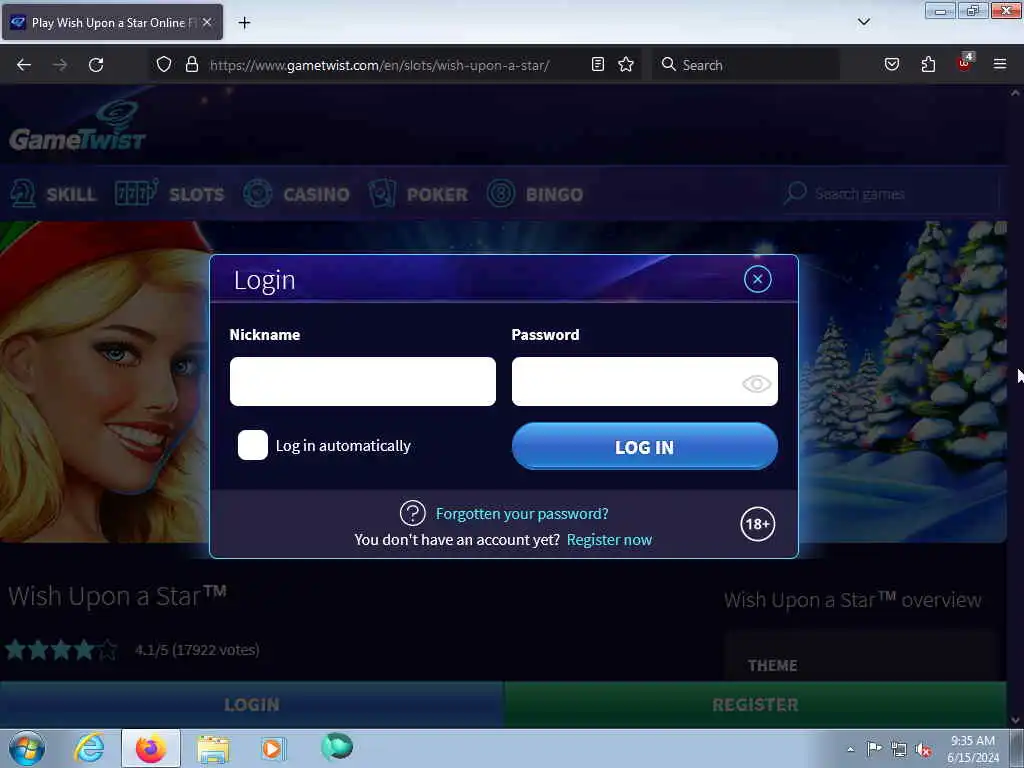This screenshot has height=768, width=1024.
Task: Click the Firefox Search box
Action: (x=745, y=65)
